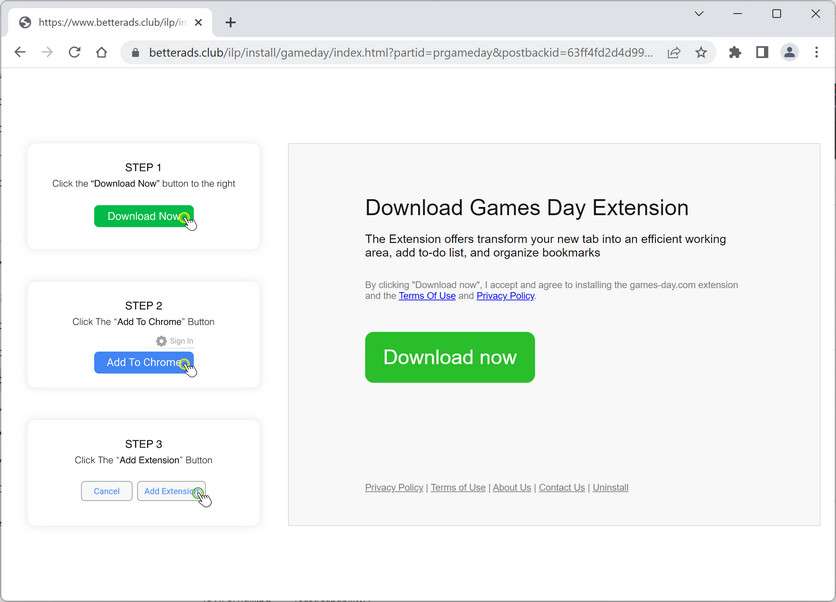
Task: Click the Step 1 Download Now button
Action: pyautogui.click(x=144, y=216)
